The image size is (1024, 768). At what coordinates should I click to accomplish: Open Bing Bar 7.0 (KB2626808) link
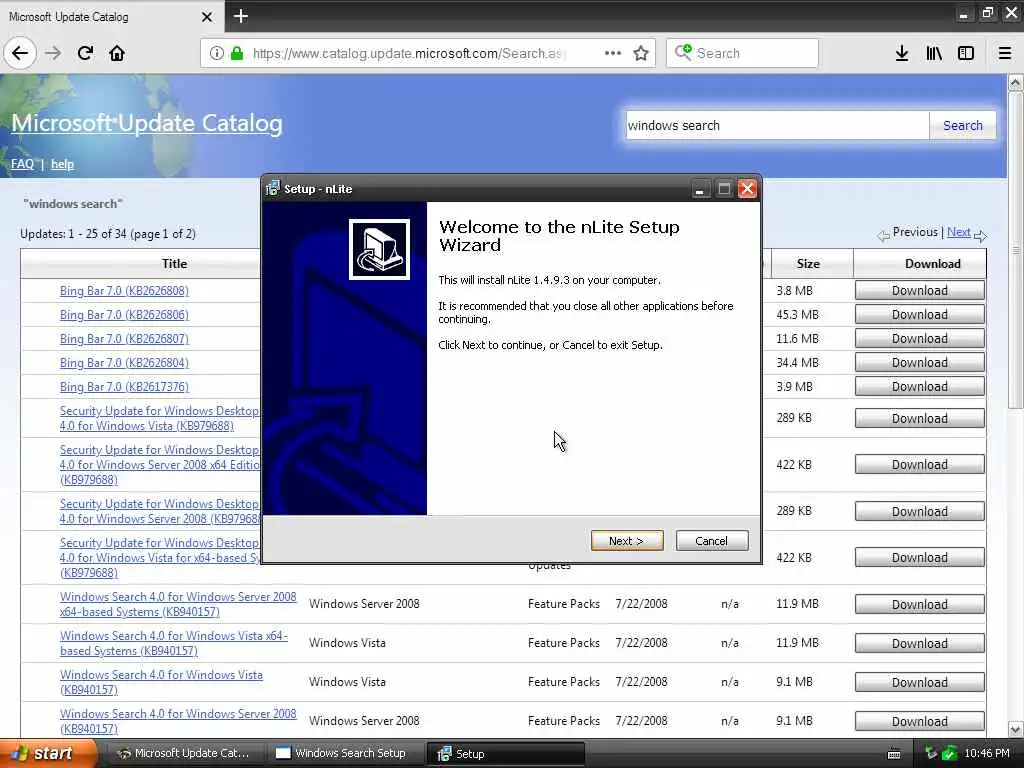point(124,291)
